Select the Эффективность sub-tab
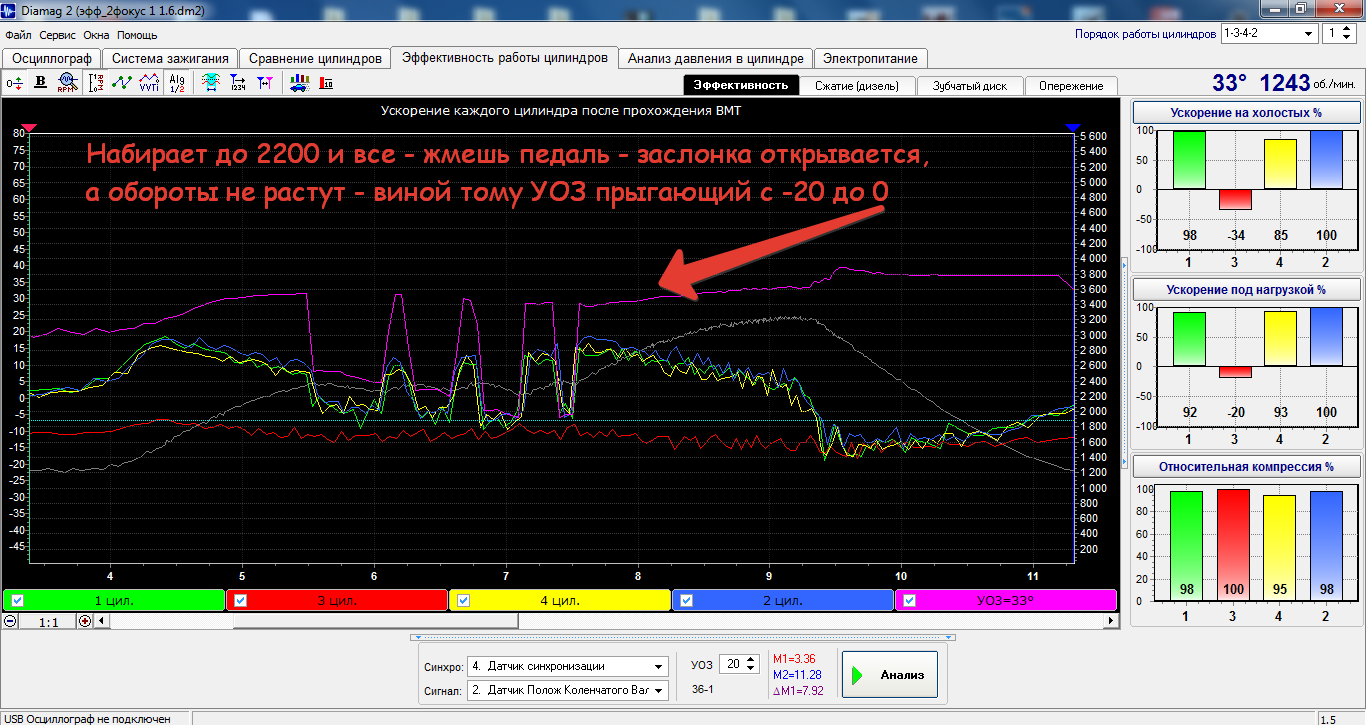Screen dimensions: 1366x725 [x=741, y=85]
